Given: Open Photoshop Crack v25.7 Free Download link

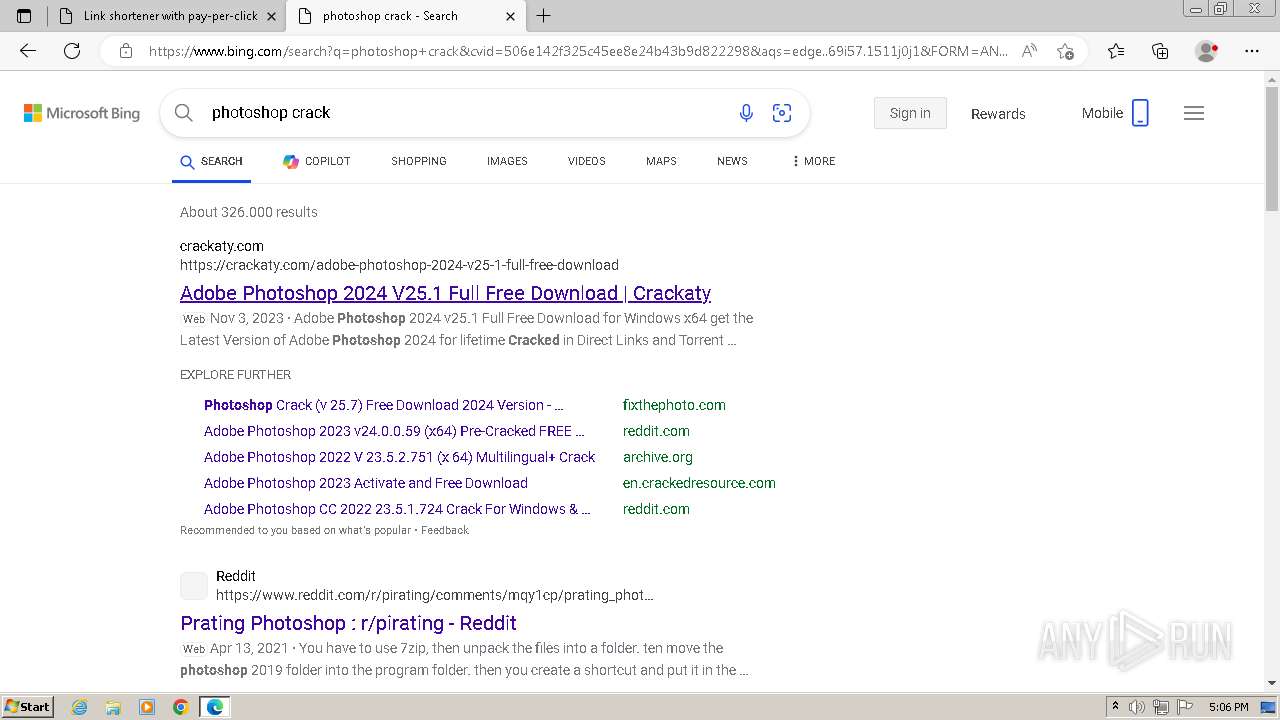Looking at the screenshot, I should click(x=384, y=405).
